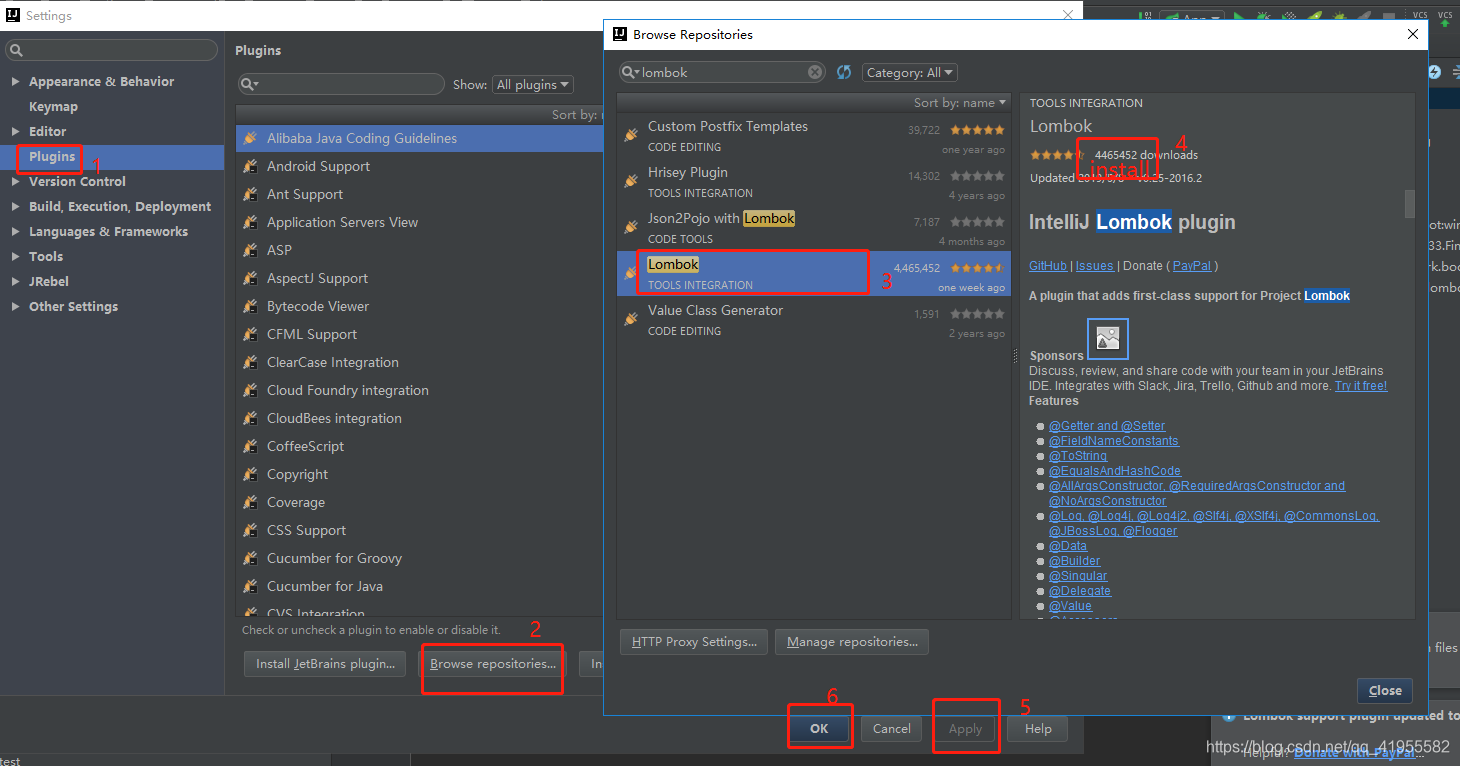Click Manage repositories... button
This screenshot has width=1460, height=766.
coord(852,642)
